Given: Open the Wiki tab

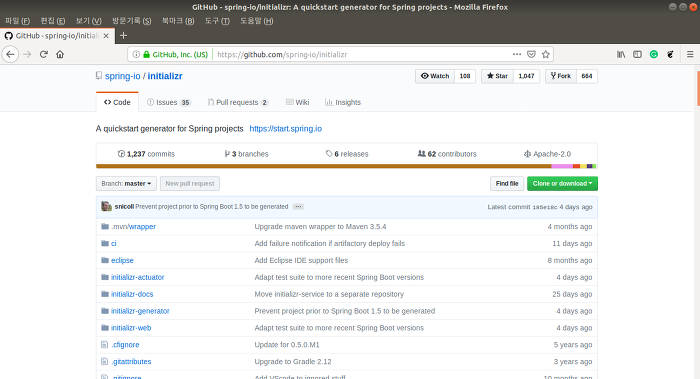Looking at the screenshot, I should 297,102.
